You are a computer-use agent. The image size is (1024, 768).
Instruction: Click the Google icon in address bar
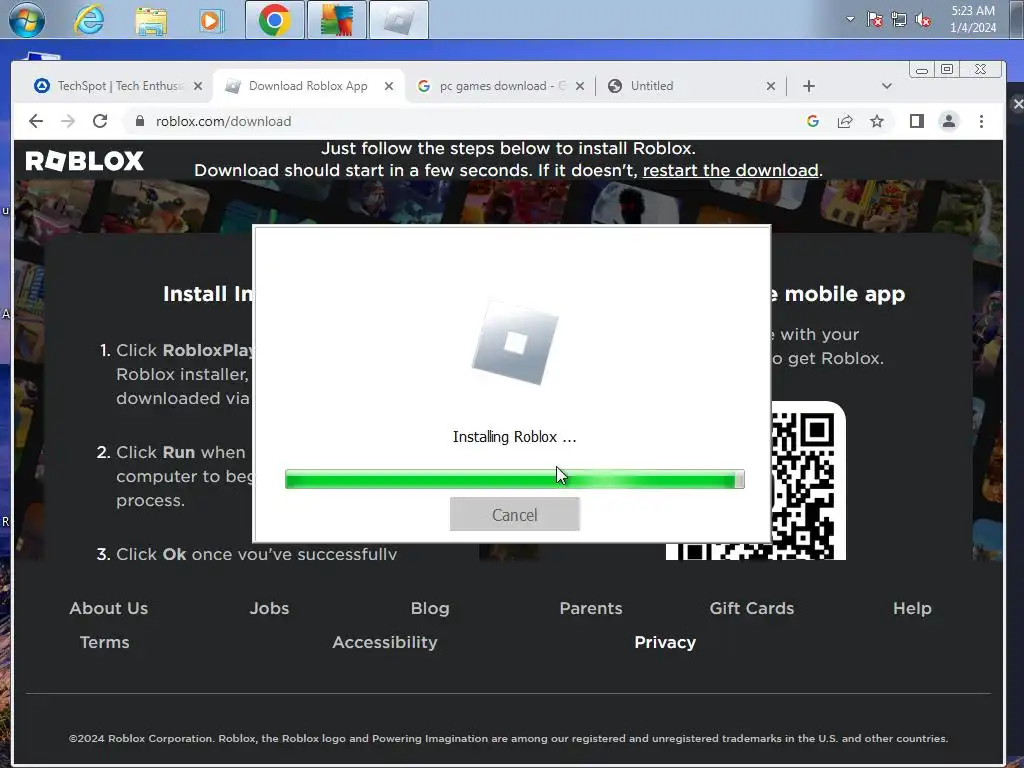click(x=812, y=121)
